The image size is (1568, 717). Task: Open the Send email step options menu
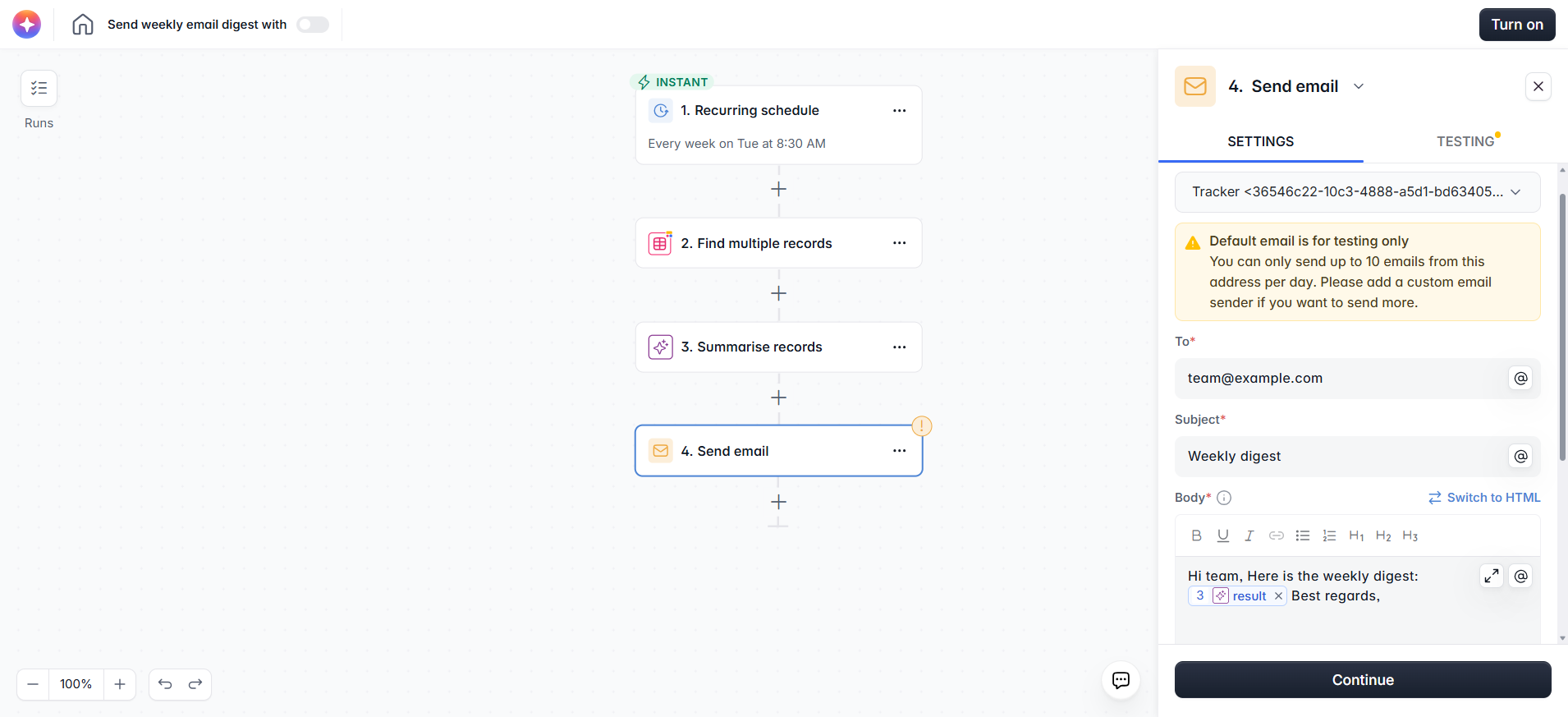point(900,451)
